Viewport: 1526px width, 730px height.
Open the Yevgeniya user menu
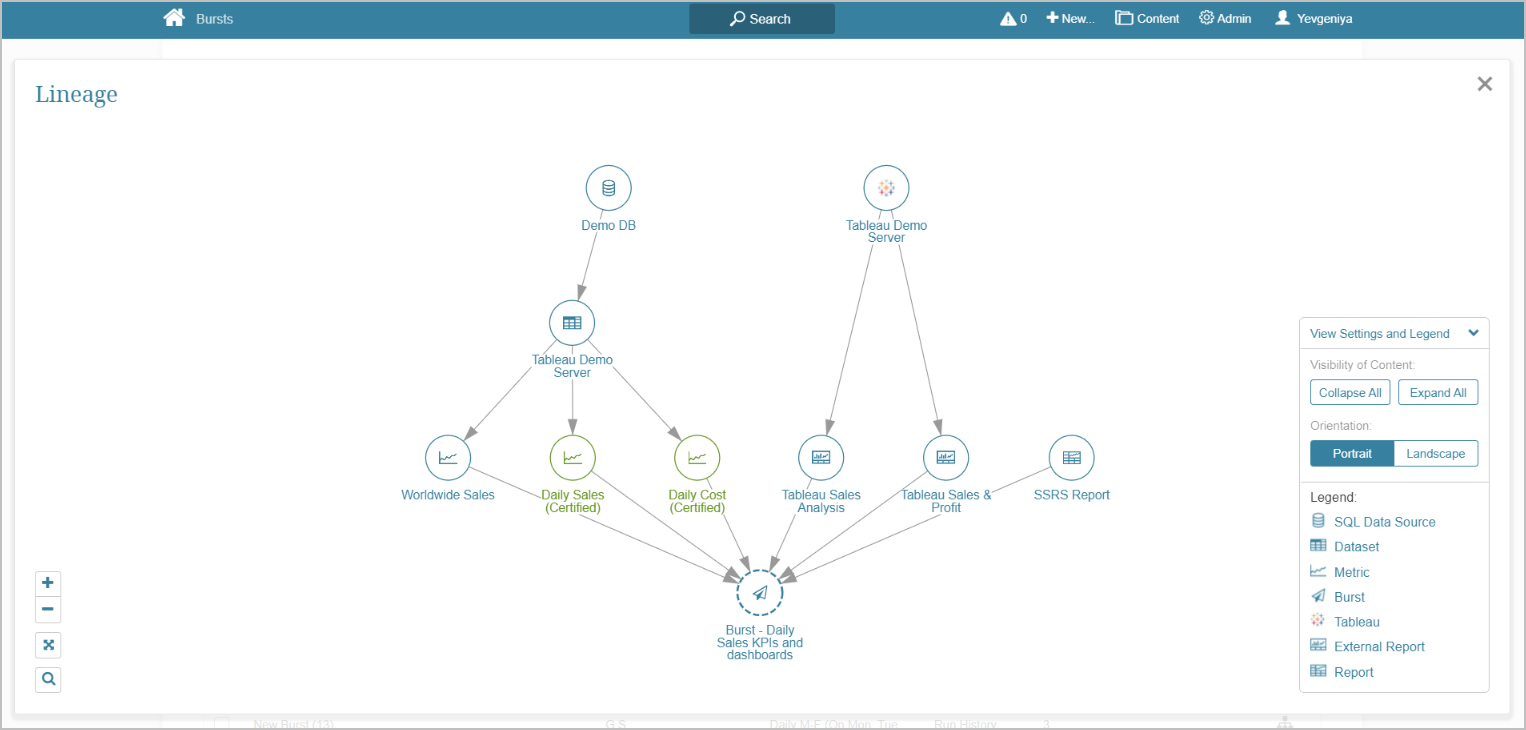(x=1313, y=19)
